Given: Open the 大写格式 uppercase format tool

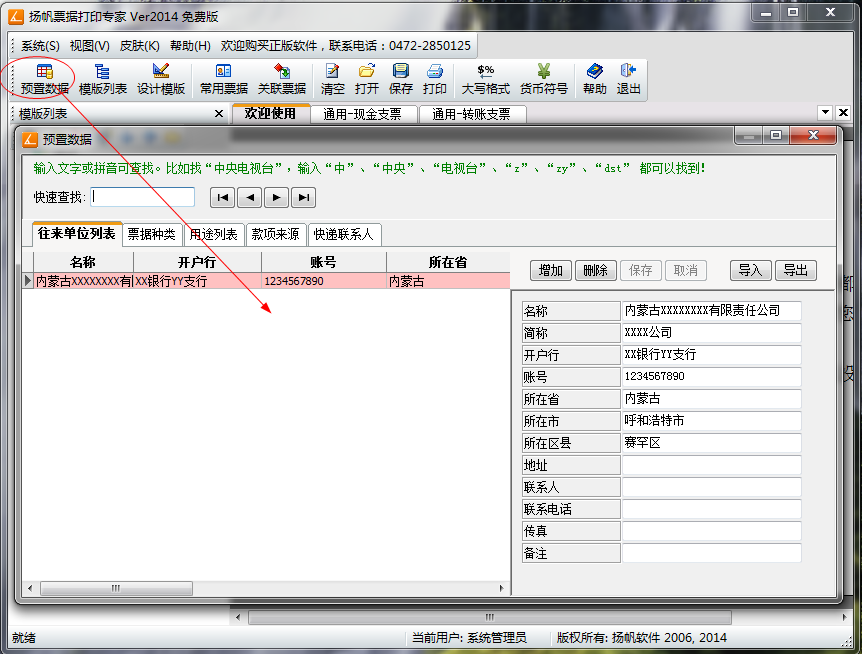Looking at the screenshot, I should pos(487,79).
